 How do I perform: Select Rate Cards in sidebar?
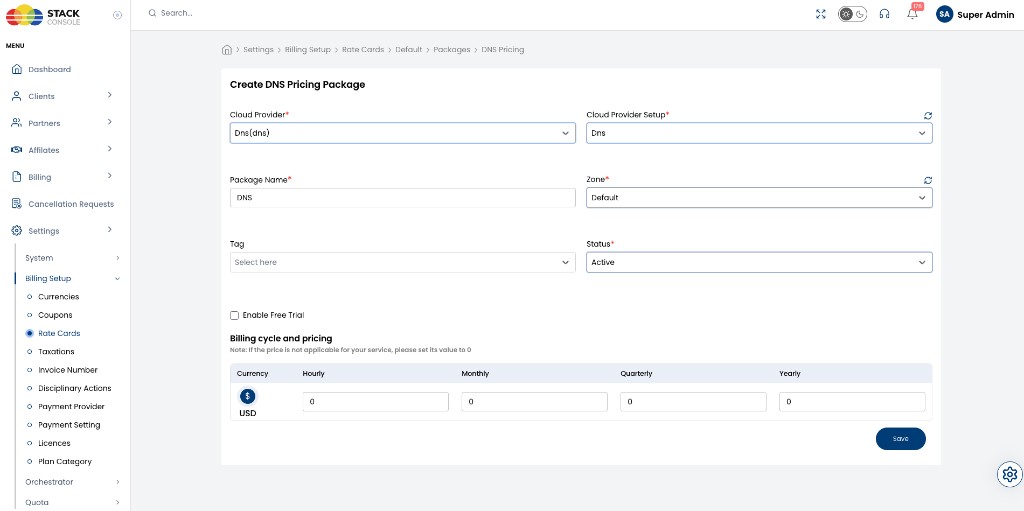[59, 333]
